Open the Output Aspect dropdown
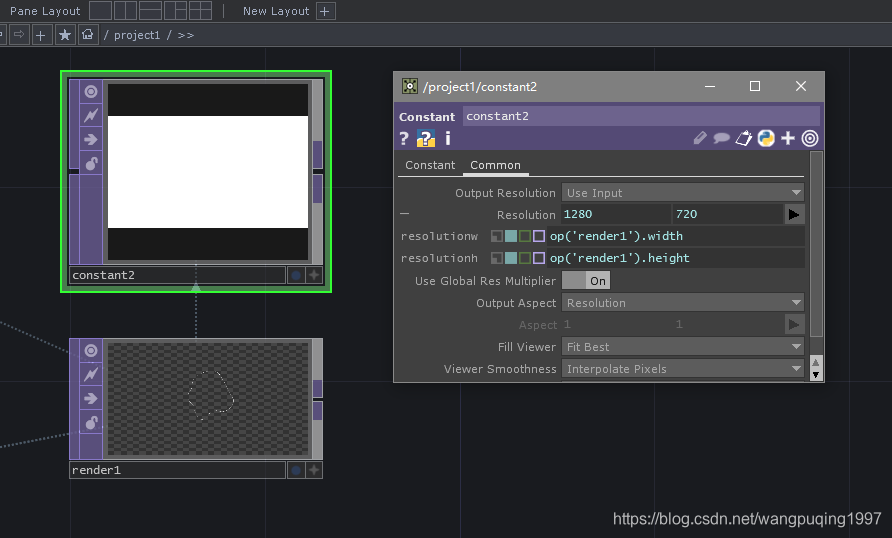The image size is (892, 538). point(683,303)
